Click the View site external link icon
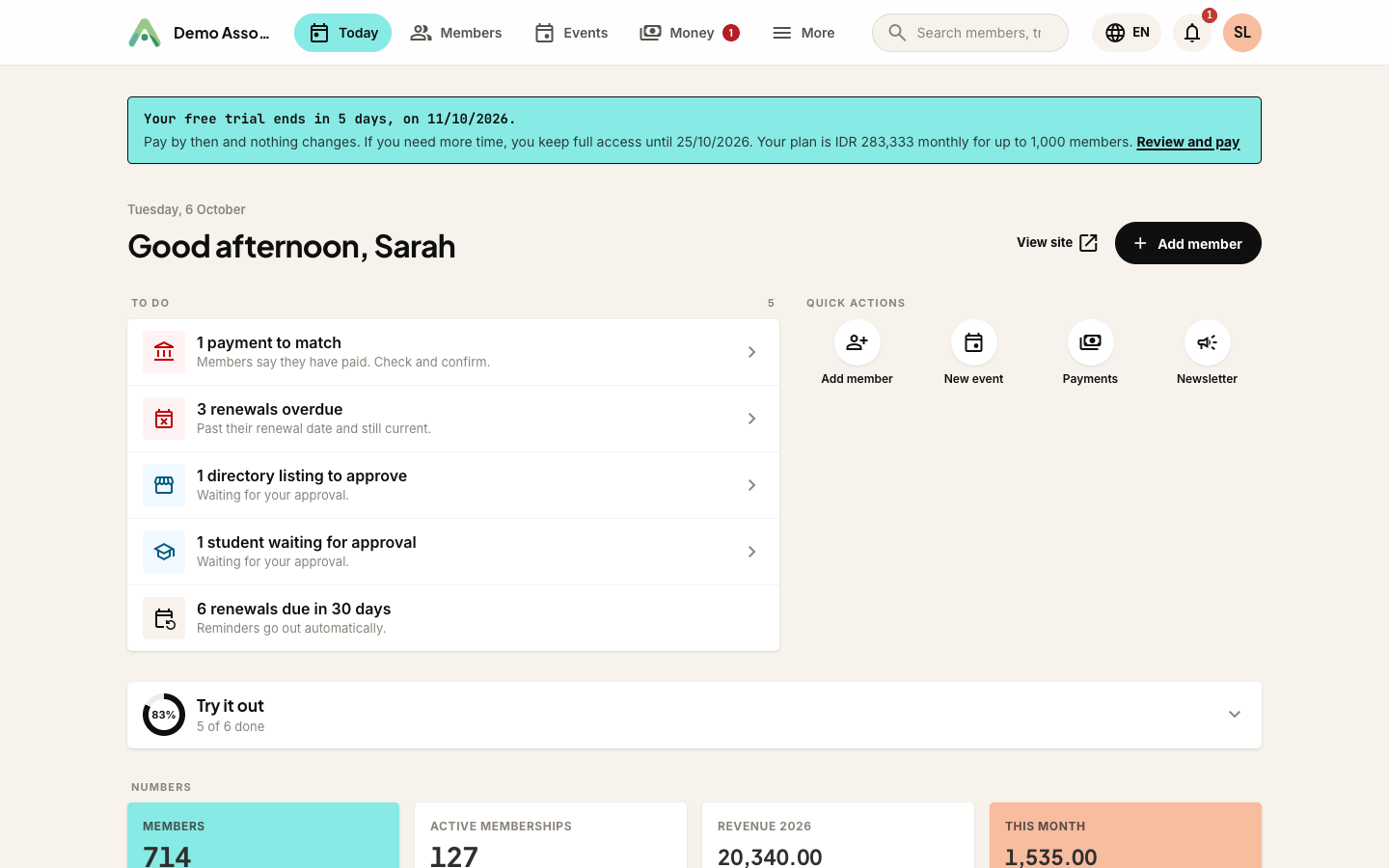This screenshot has height=868, width=1389. (1088, 243)
